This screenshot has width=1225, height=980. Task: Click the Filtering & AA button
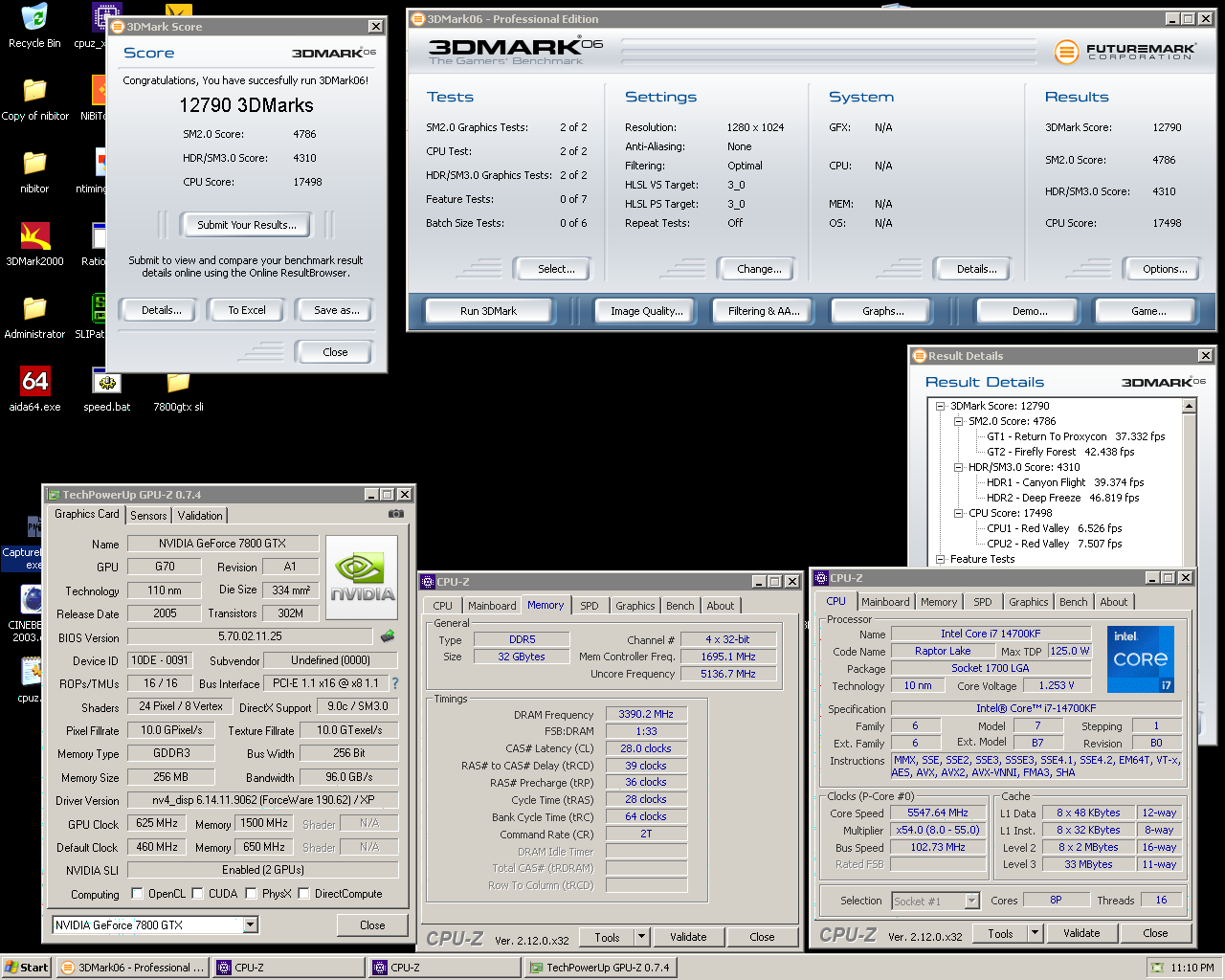pyautogui.click(x=764, y=311)
